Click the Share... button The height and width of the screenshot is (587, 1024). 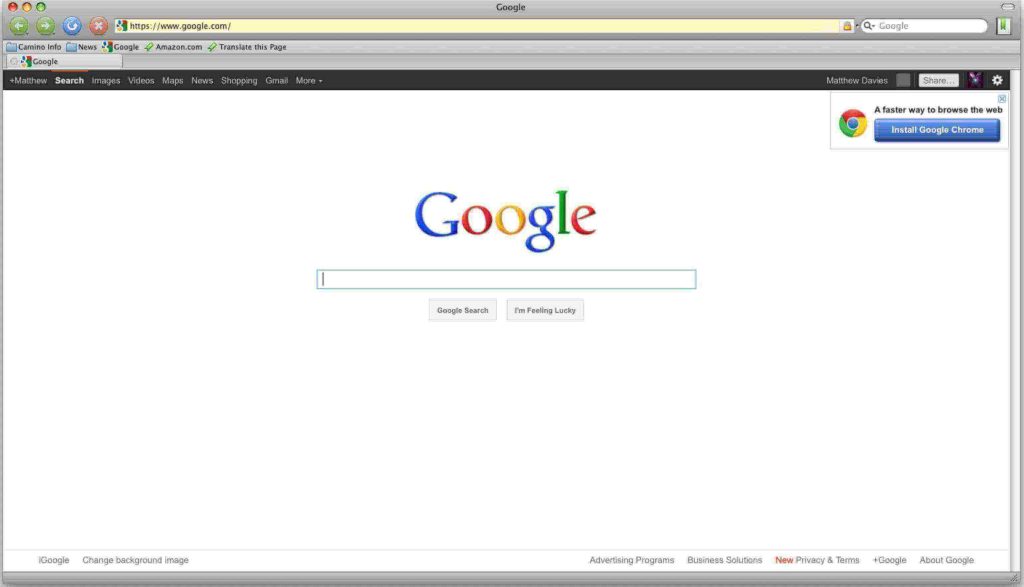click(x=938, y=80)
